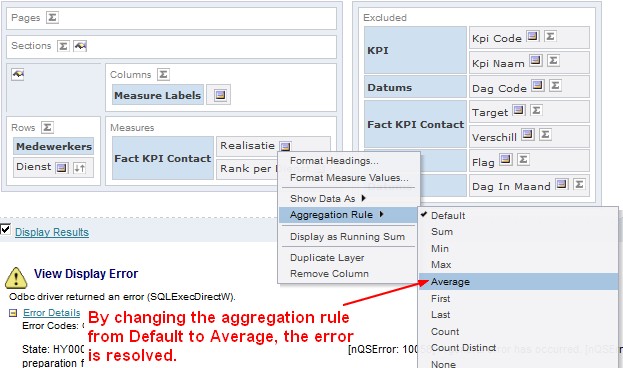Collapse Error Details with minus box

[x=13, y=313]
